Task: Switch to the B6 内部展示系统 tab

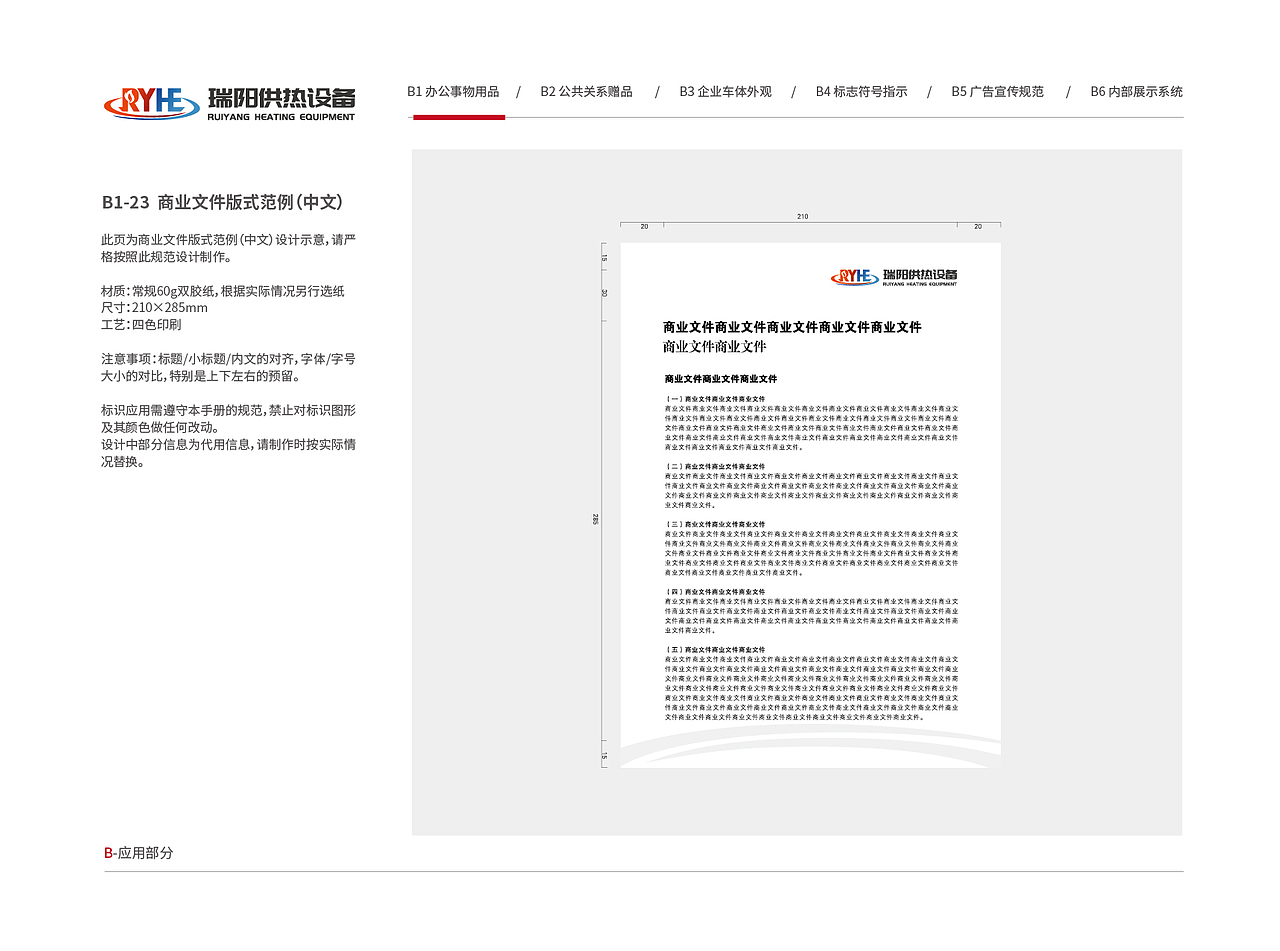Action: click(1137, 91)
